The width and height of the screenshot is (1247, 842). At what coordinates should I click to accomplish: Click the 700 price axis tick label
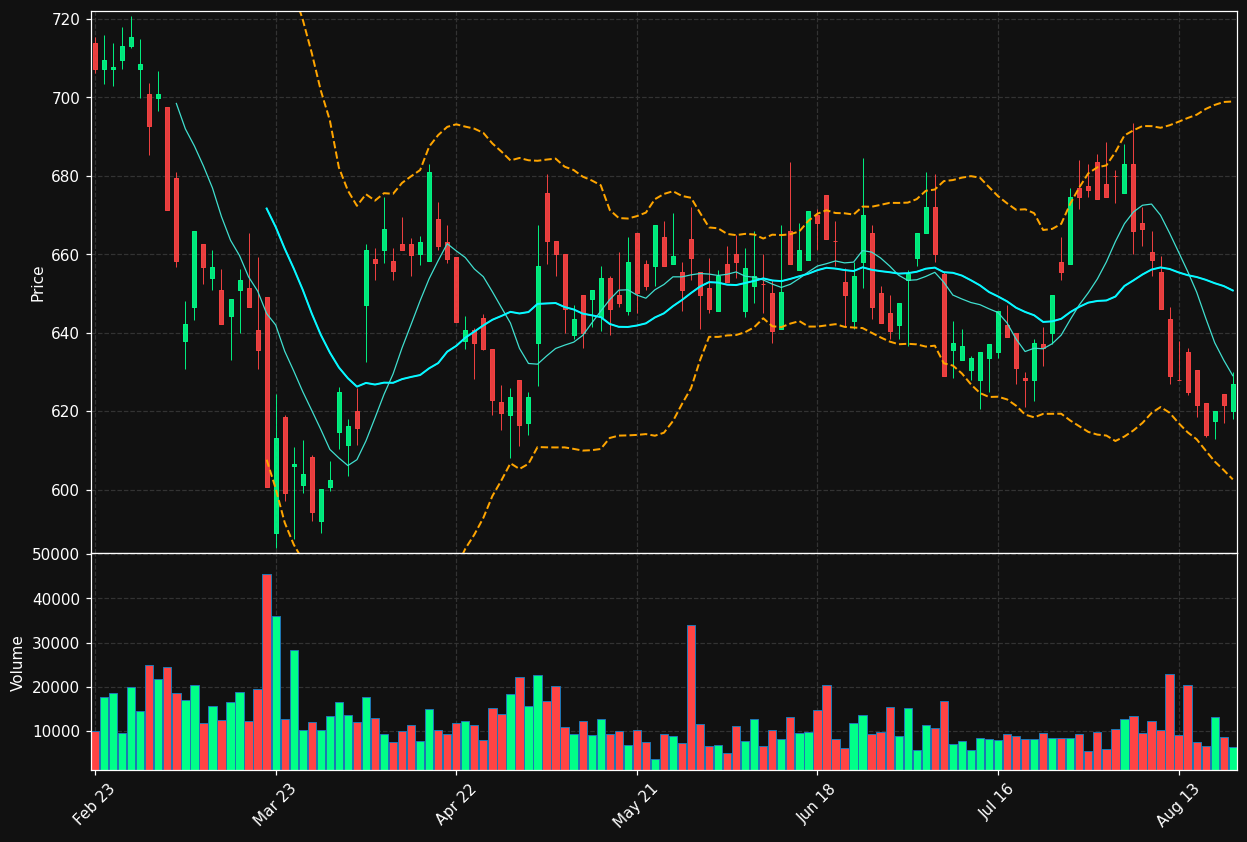[66, 98]
